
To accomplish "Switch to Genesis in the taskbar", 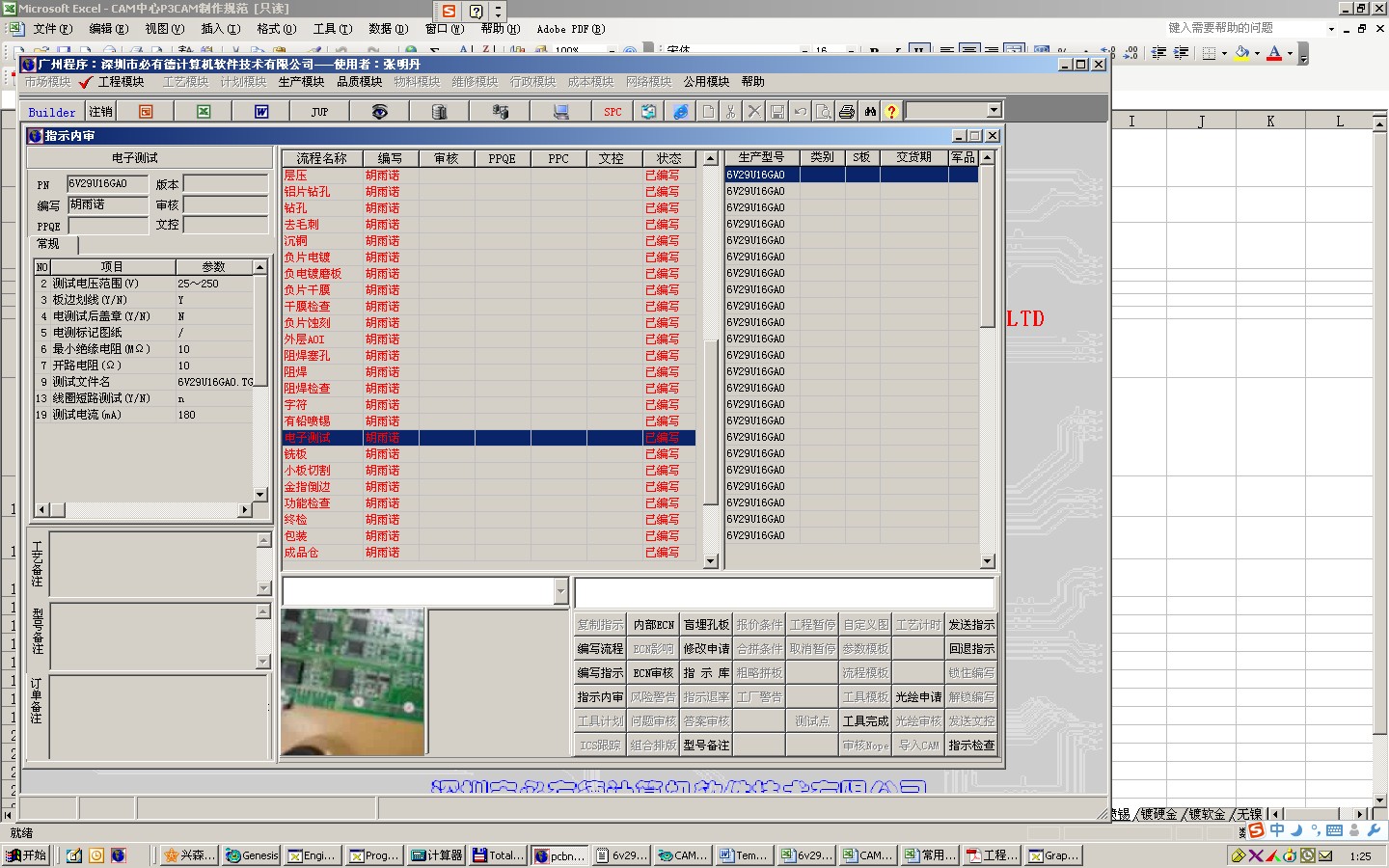I will [252, 855].
